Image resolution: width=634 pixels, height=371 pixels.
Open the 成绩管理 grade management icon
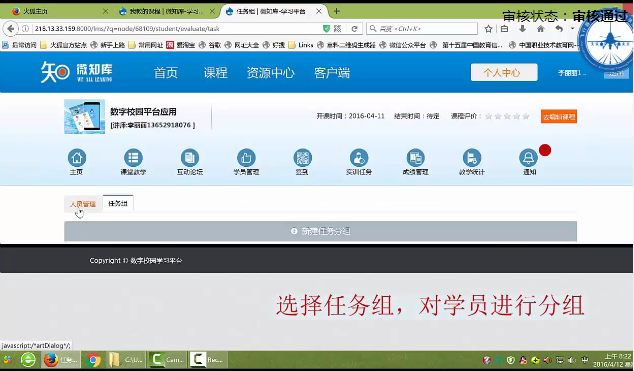[x=415, y=158]
